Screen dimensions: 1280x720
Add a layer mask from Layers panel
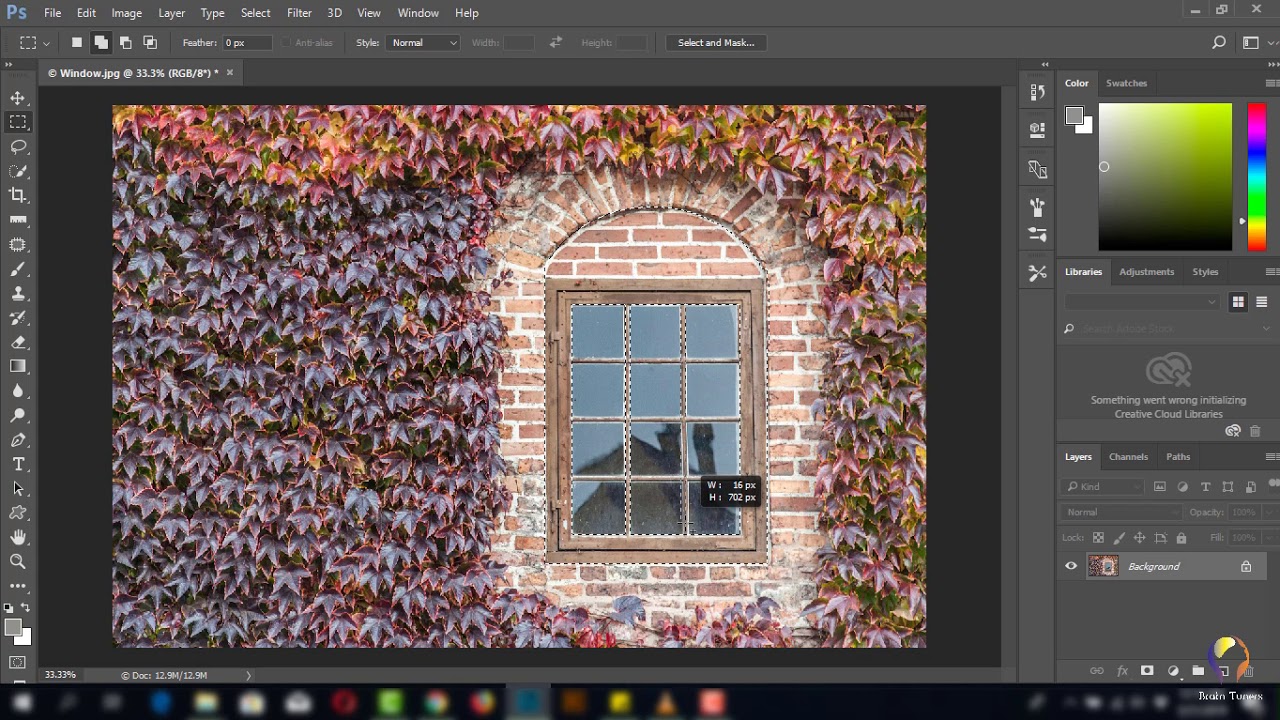[x=1147, y=671]
